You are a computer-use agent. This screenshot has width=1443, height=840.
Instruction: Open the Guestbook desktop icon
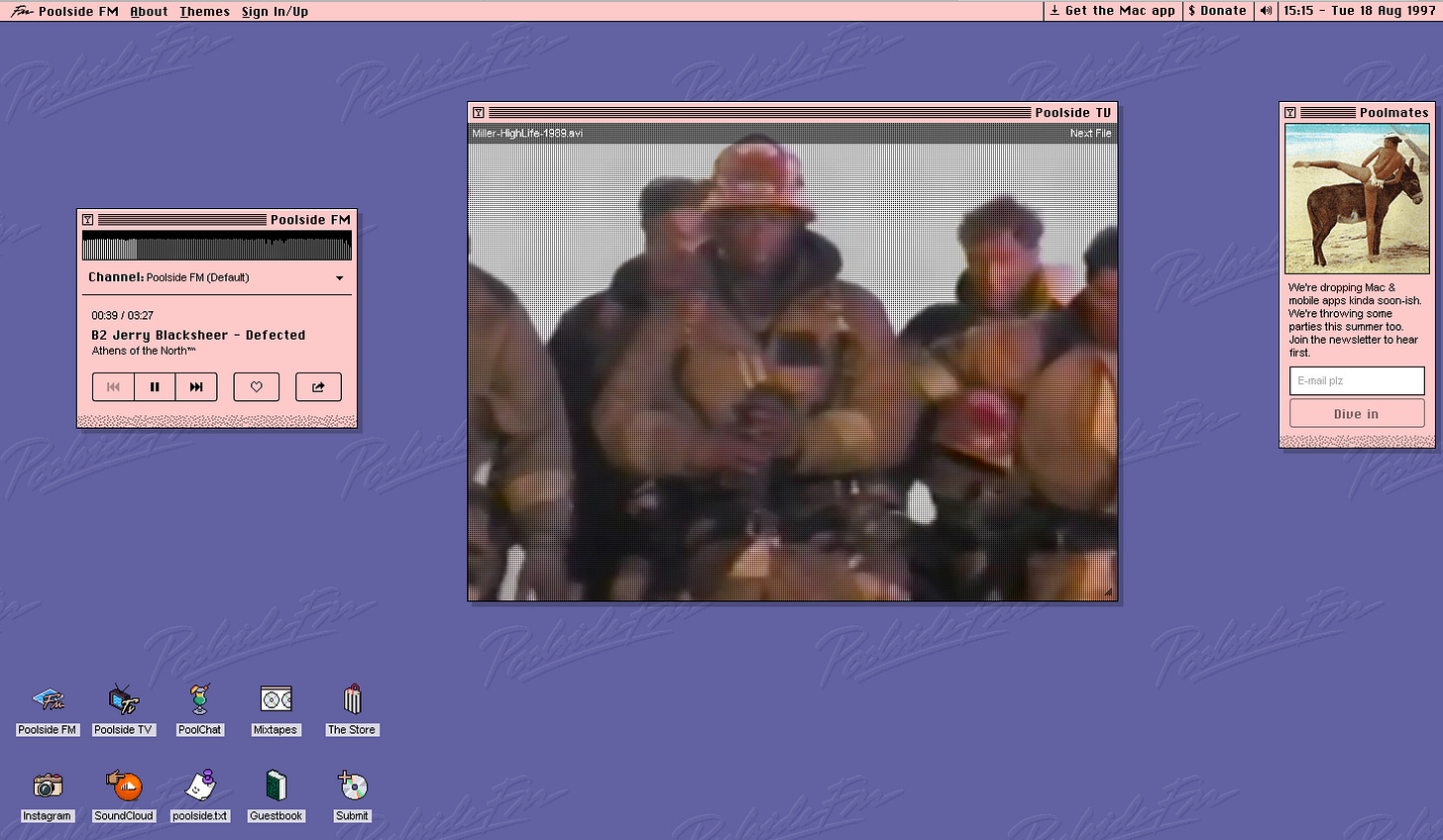(276, 787)
